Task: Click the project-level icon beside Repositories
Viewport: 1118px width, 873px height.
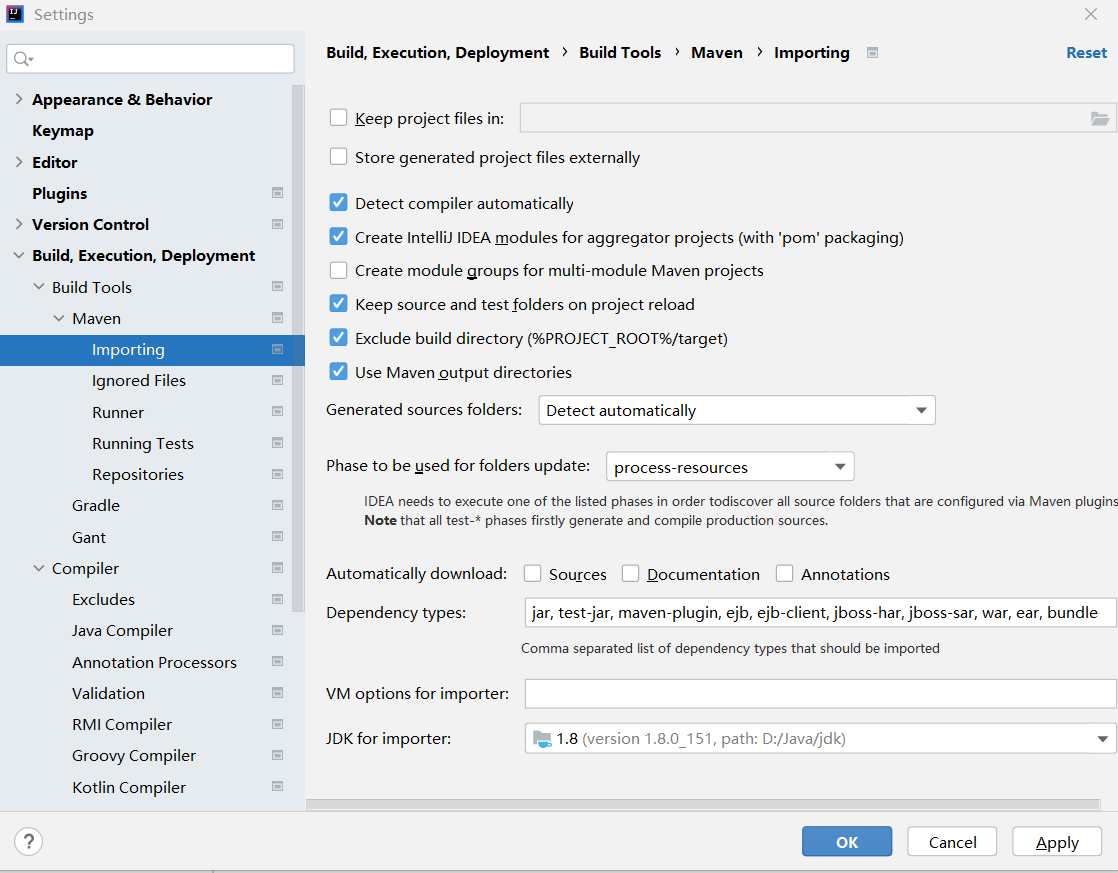Action: [277, 474]
